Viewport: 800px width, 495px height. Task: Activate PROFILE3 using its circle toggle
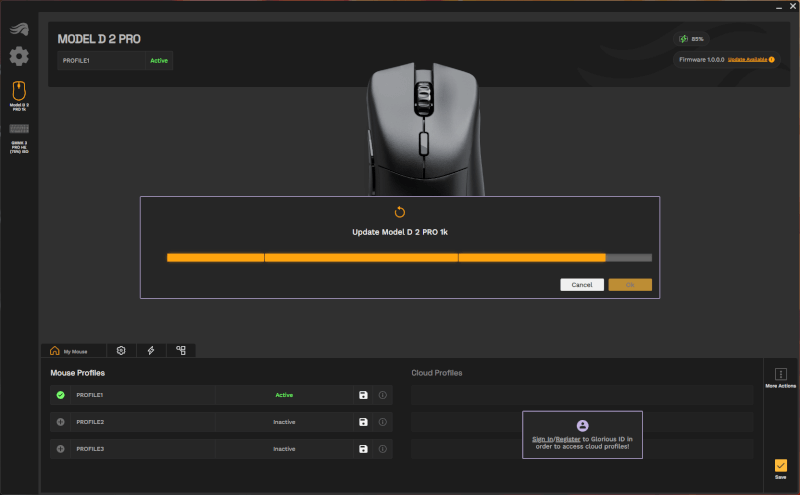click(x=61, y=449)
